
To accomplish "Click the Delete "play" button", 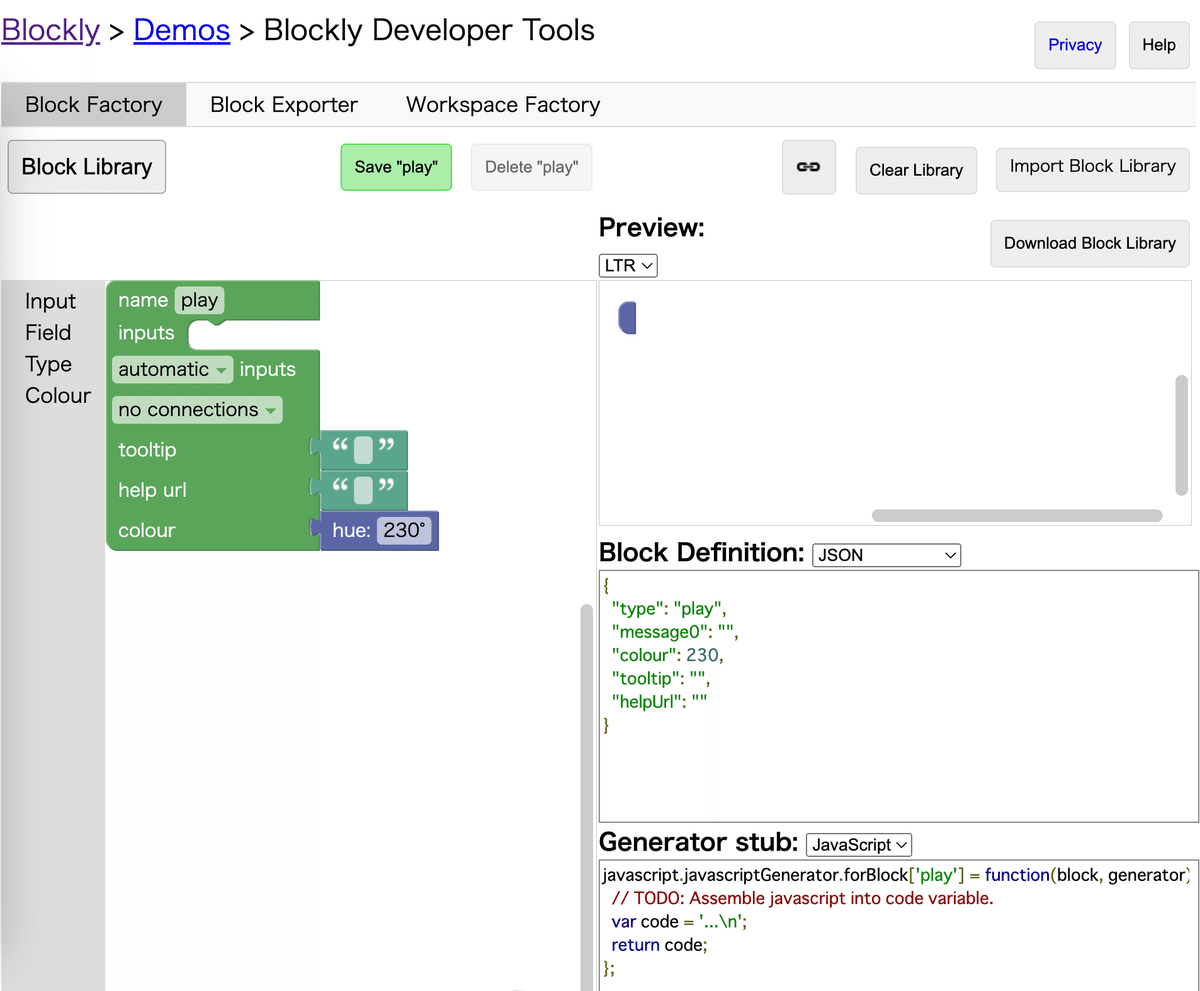I will click(x=532, y=167).
